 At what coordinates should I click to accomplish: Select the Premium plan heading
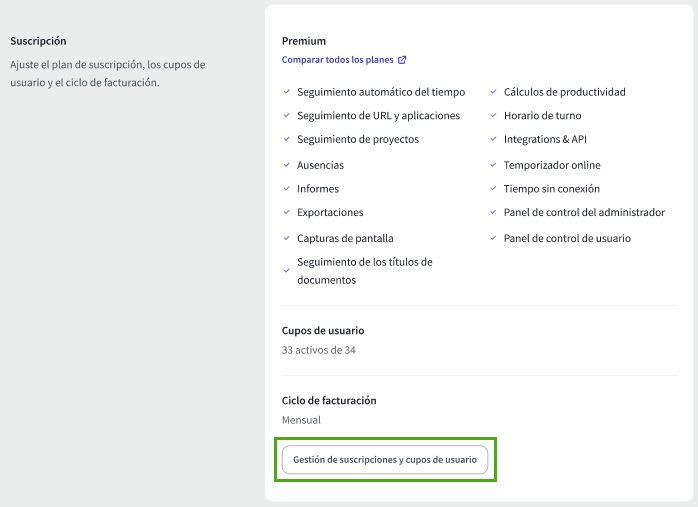tap(304, 41)
